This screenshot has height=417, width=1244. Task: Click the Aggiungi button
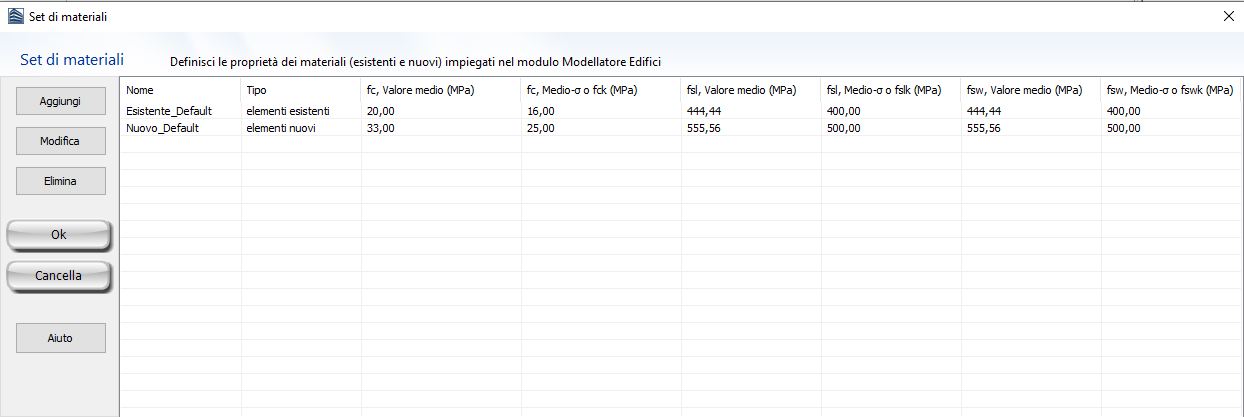click(x=60, y=101)
